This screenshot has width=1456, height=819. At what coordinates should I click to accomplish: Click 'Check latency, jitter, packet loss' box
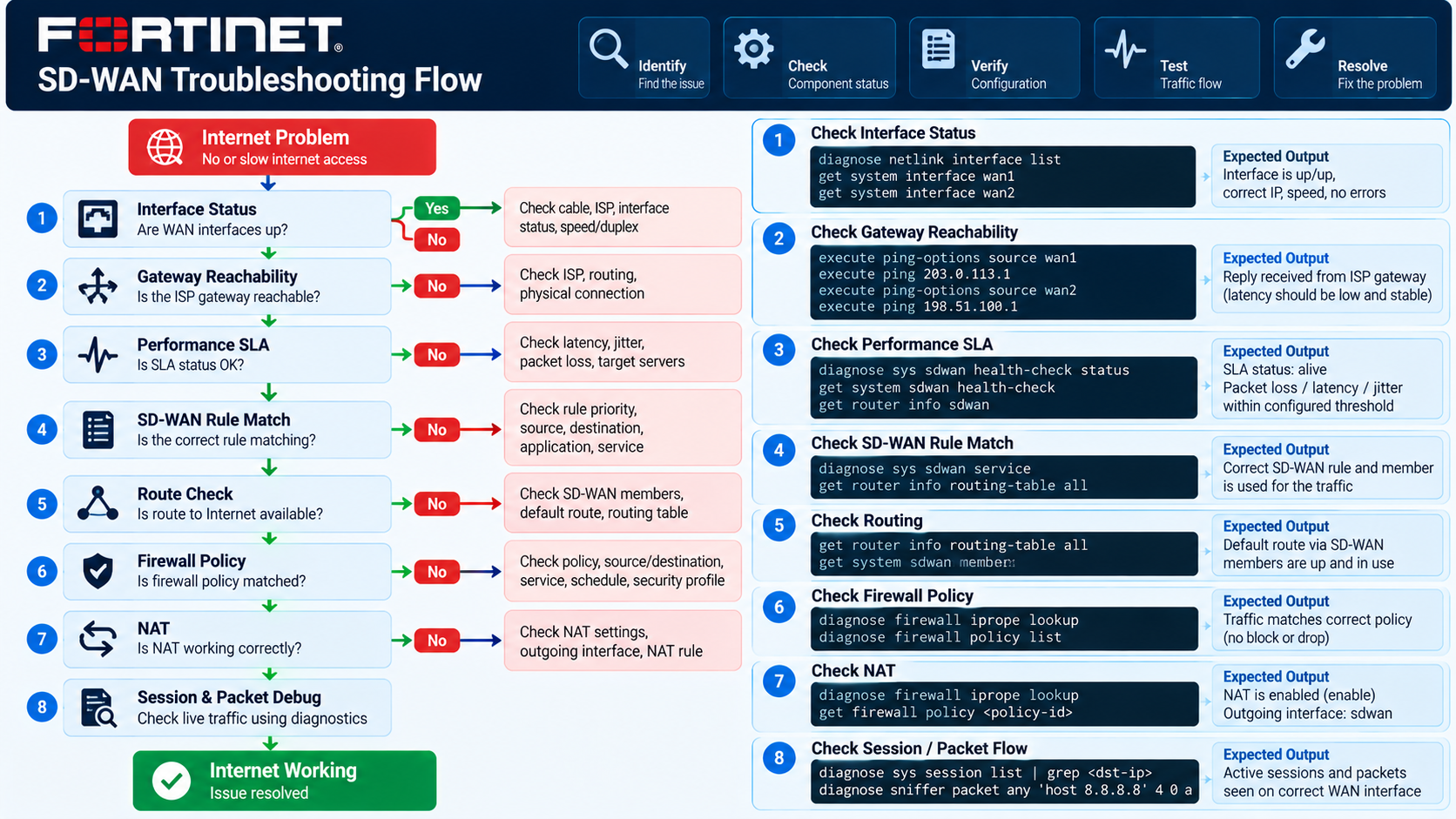coord(623,352)
